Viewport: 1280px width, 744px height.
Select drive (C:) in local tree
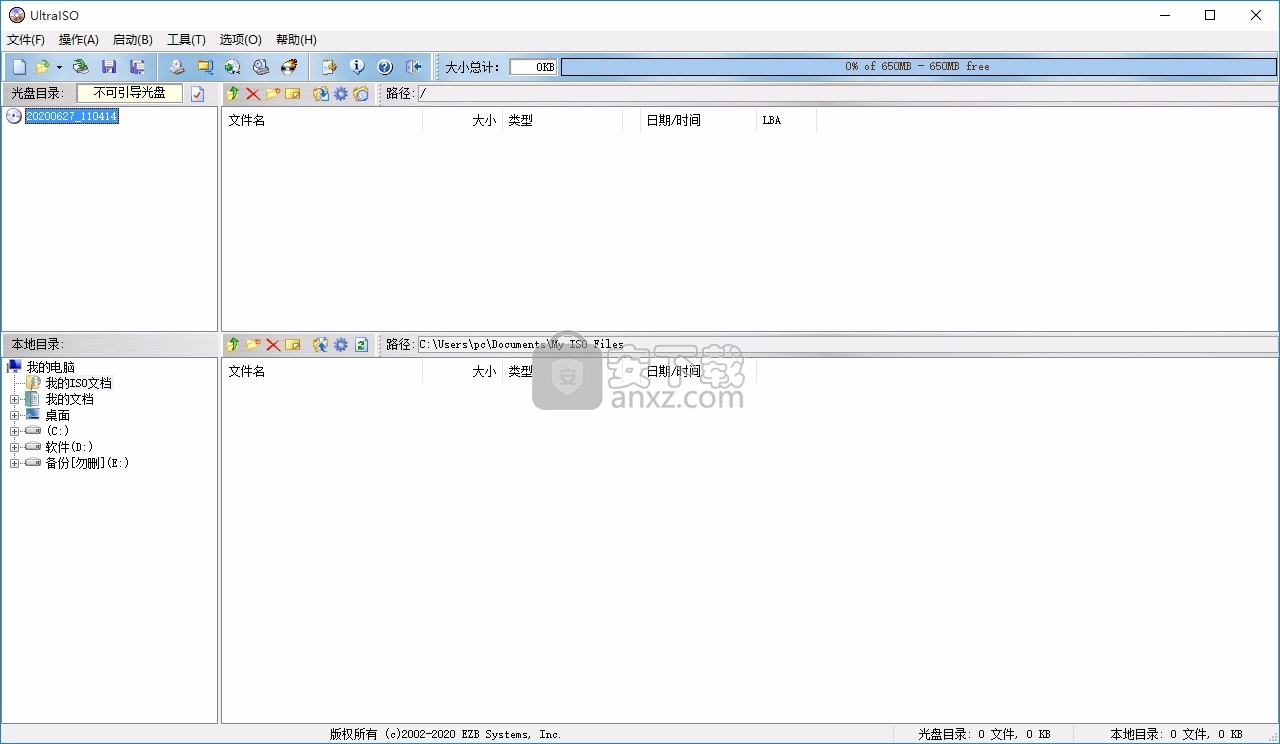(58, 431)
